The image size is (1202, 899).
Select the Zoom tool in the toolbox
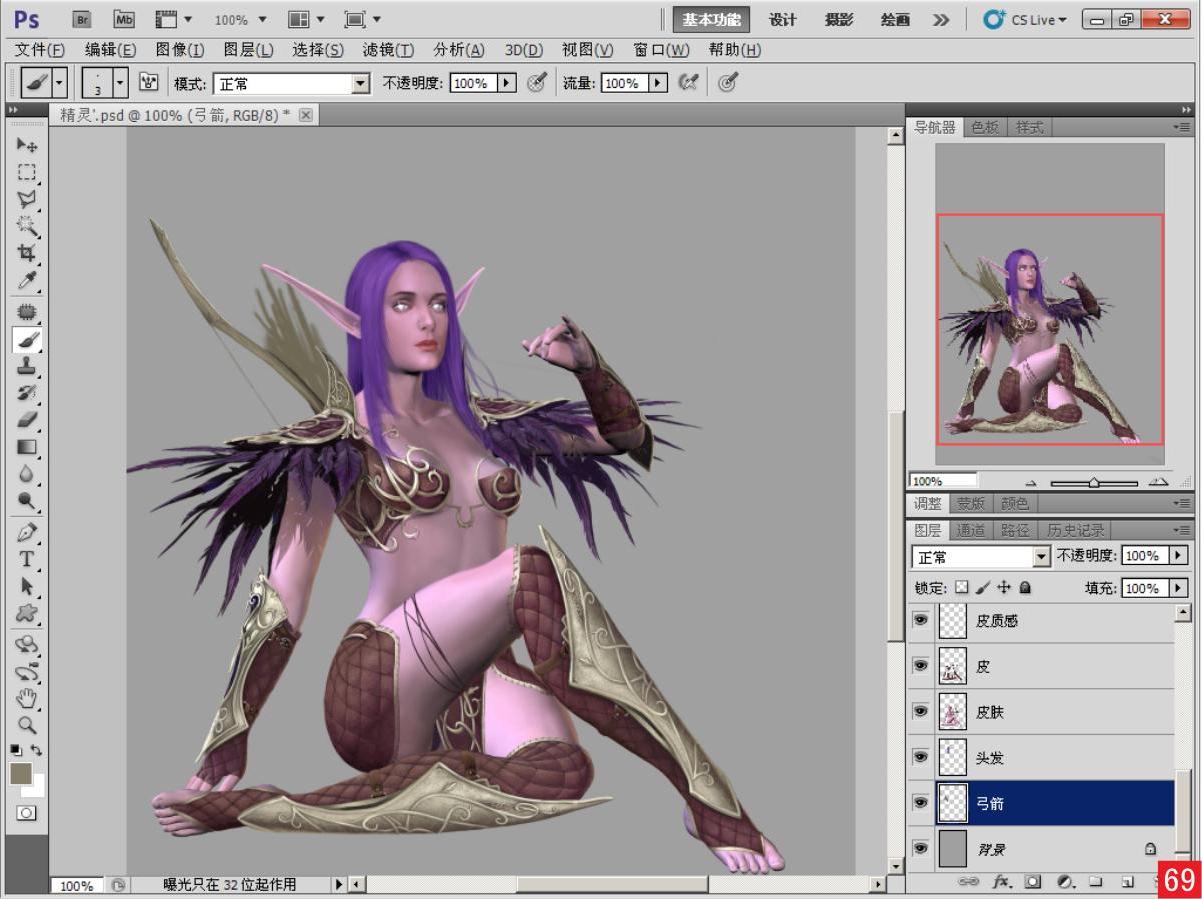27,725
